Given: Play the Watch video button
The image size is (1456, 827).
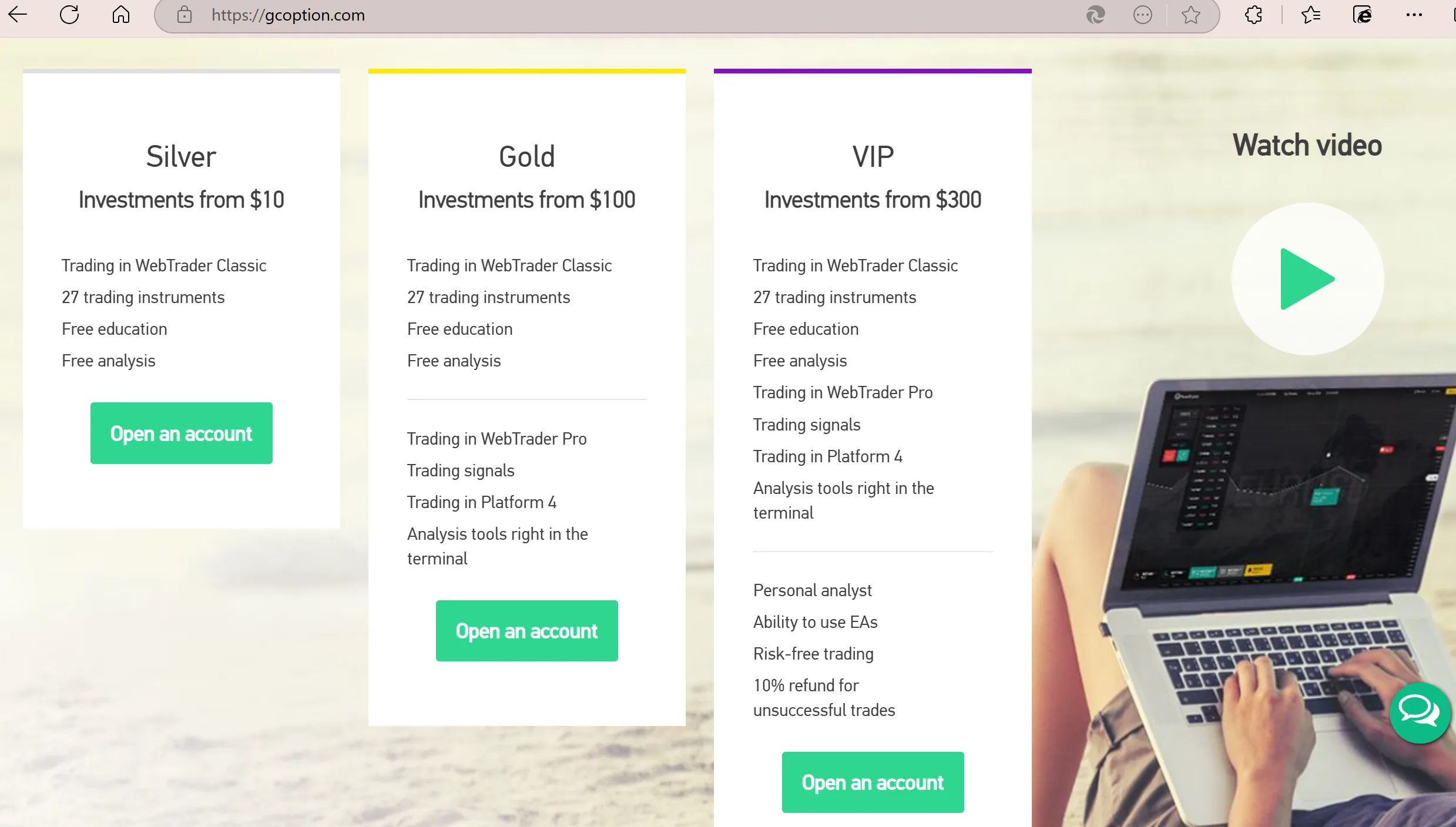Looking at the screenshot, I should pos(1307,279).
